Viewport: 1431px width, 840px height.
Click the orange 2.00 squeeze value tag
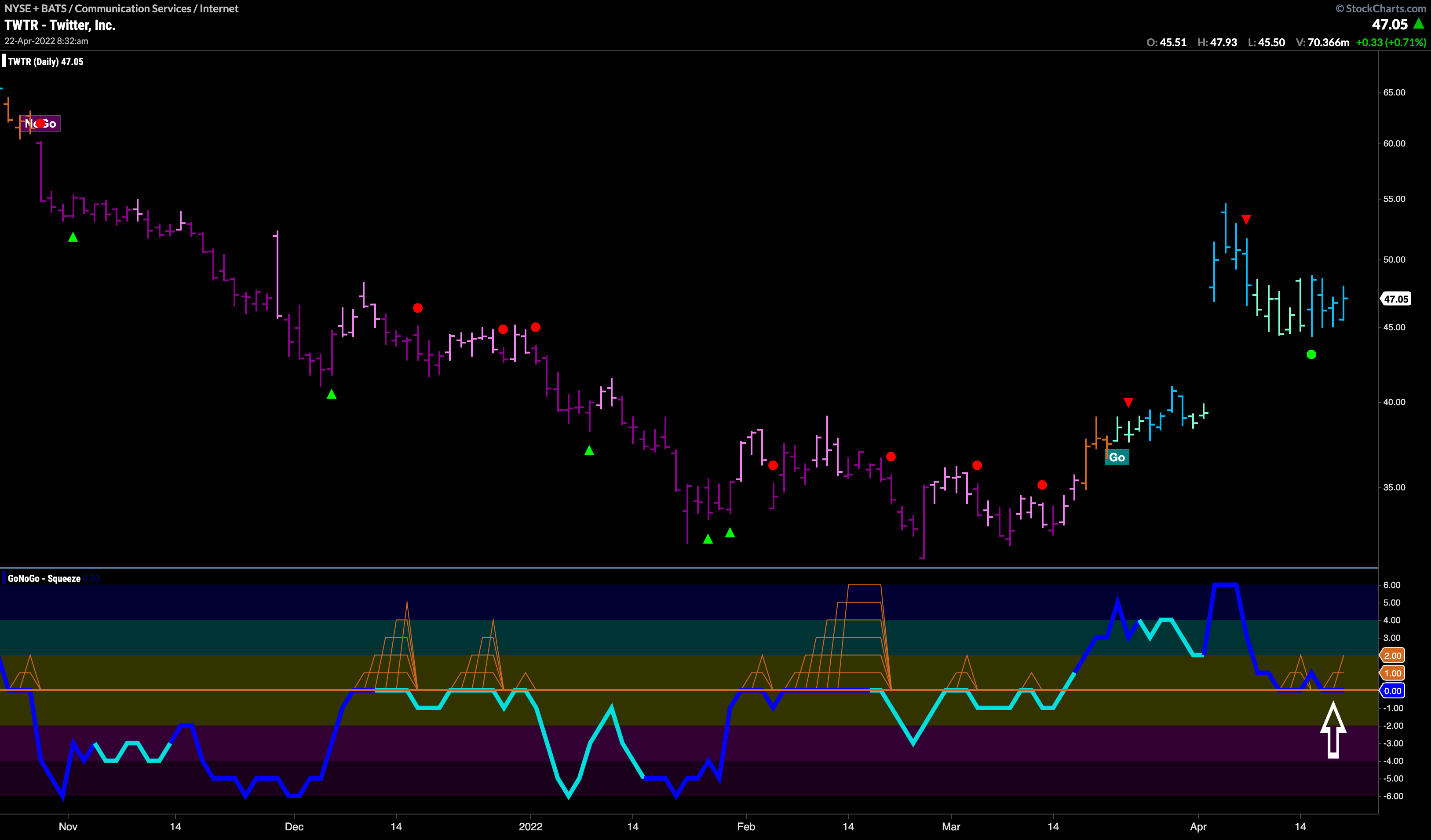1392,655
